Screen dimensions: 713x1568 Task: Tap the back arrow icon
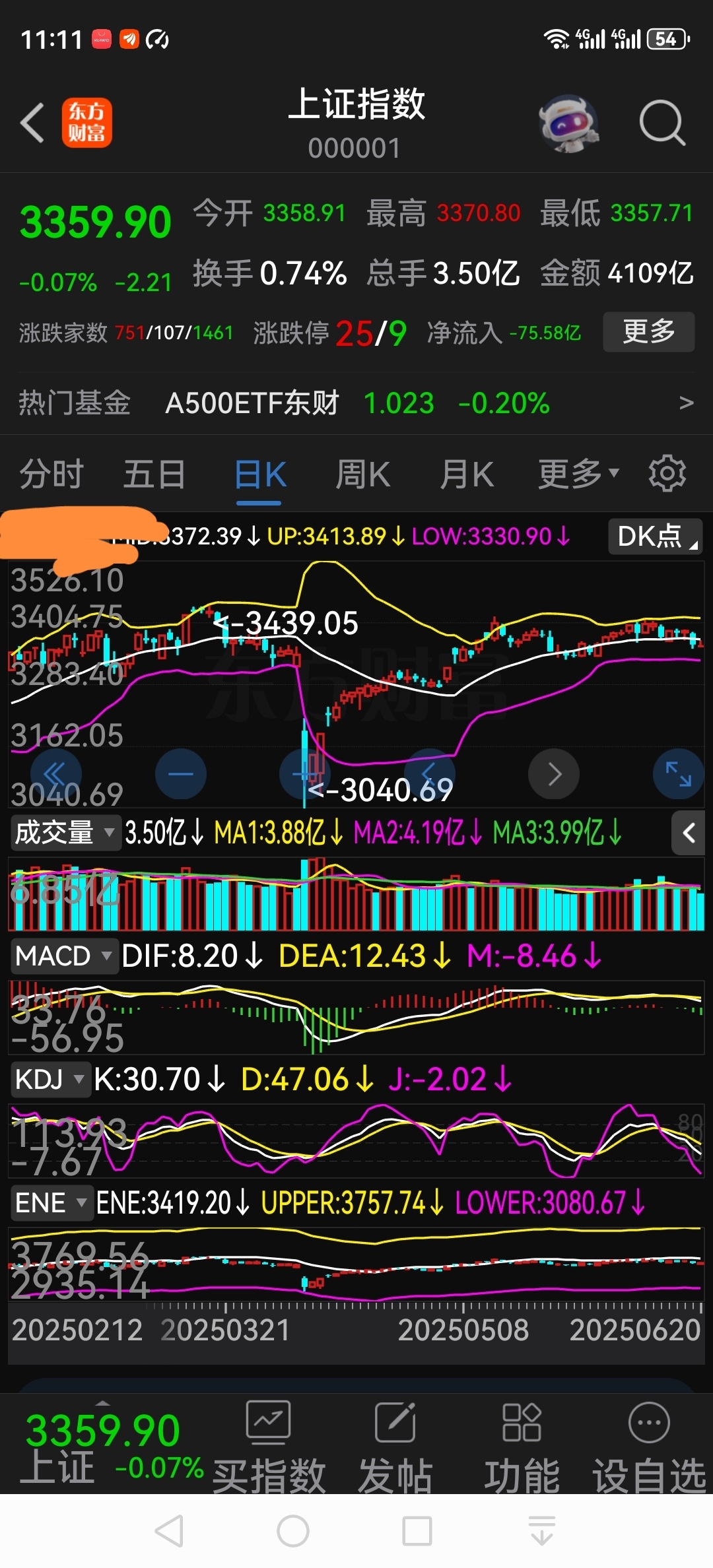[x=32, y=123]
